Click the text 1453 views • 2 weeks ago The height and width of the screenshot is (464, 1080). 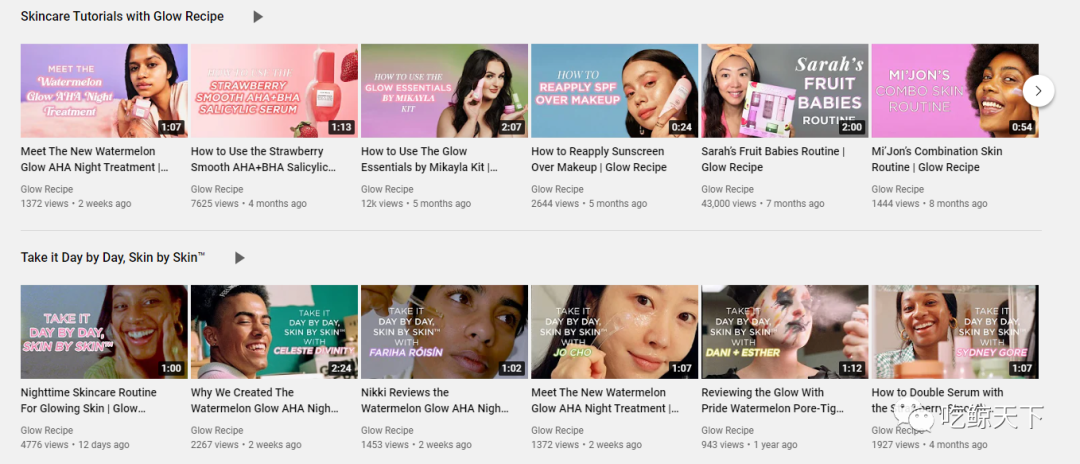tap(416, 445)
